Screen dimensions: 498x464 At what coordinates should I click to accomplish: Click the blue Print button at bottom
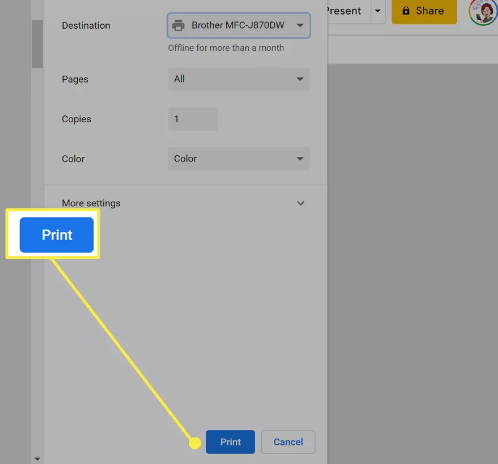230,442
